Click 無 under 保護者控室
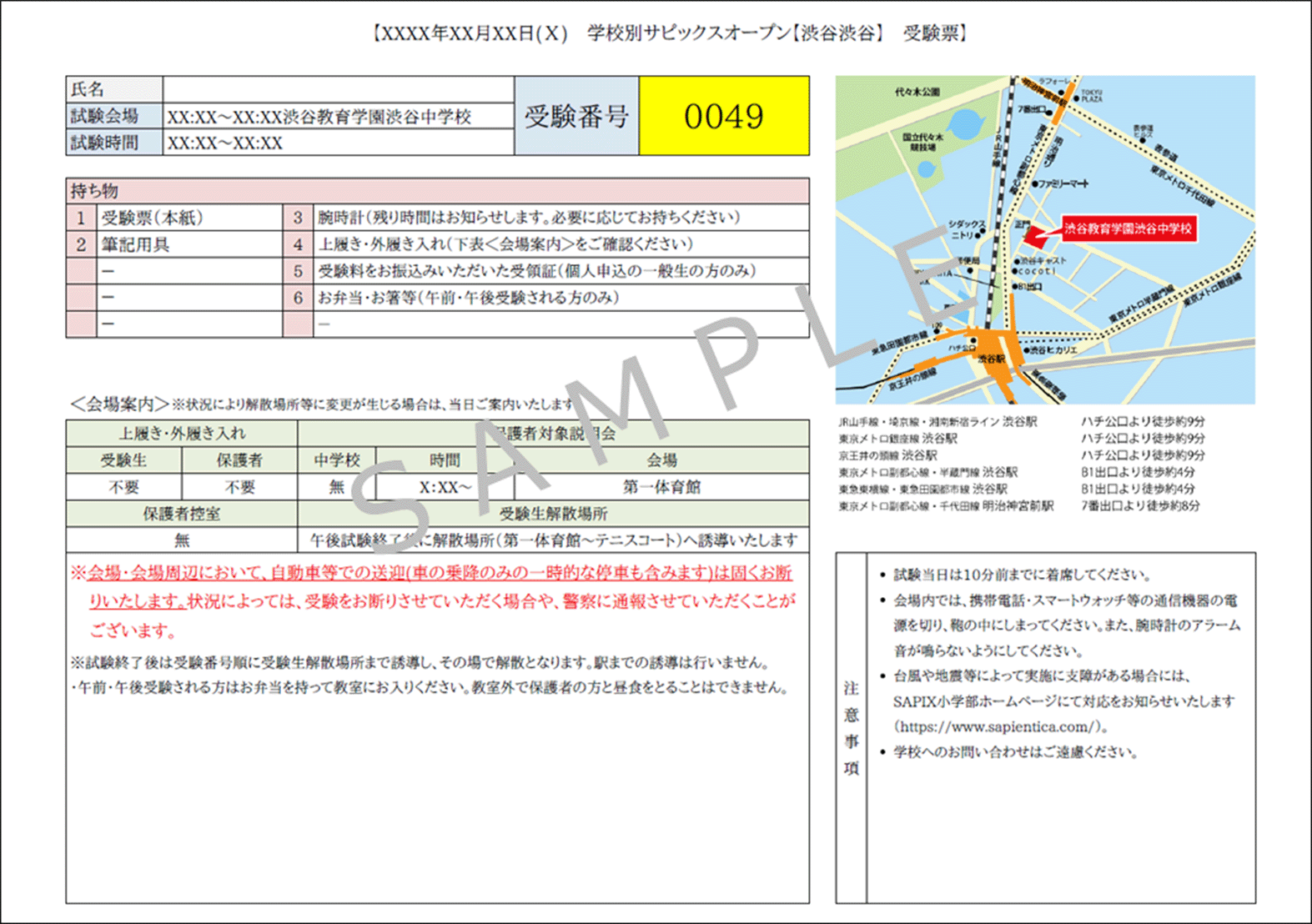The width and height of the screenshot is (1312, 924). click(182, 540)
